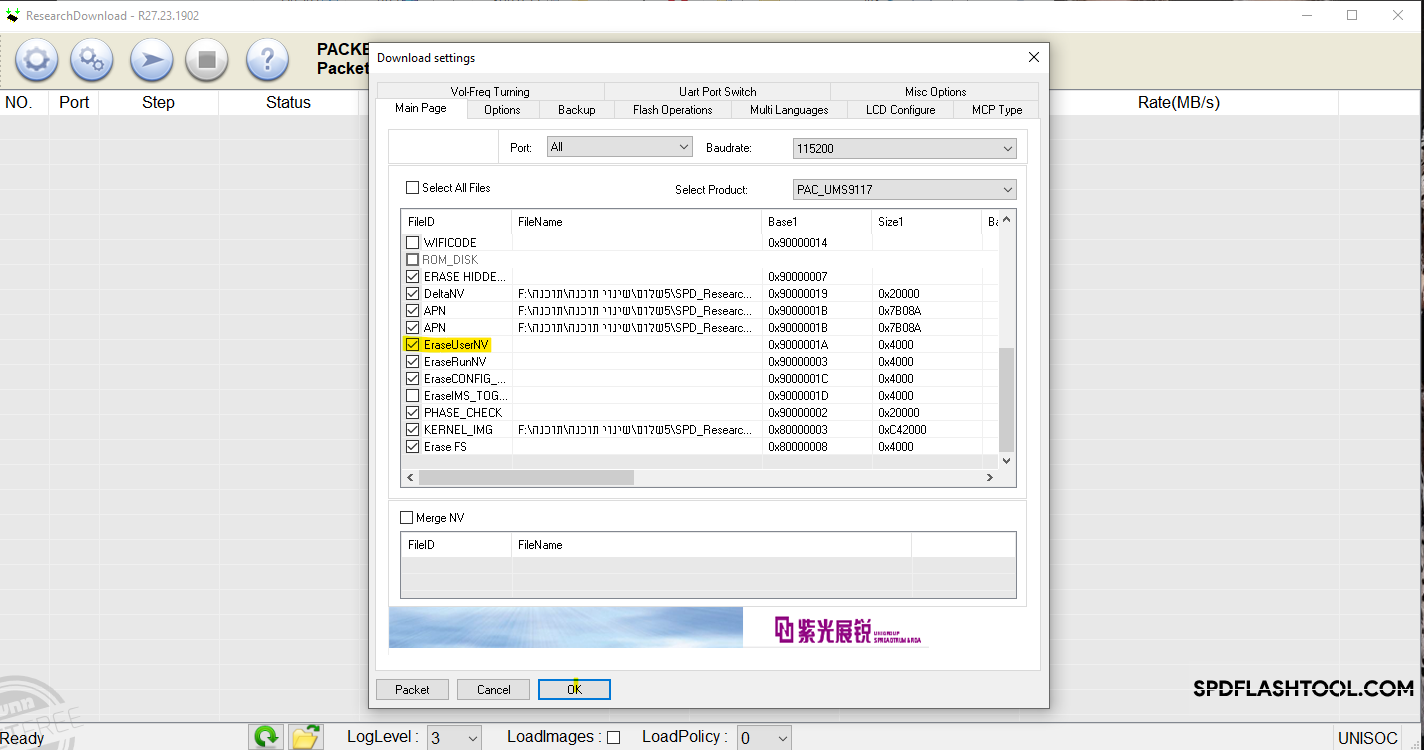
Task: Click the file list scroll down arrow
Action: [1006, 461]
